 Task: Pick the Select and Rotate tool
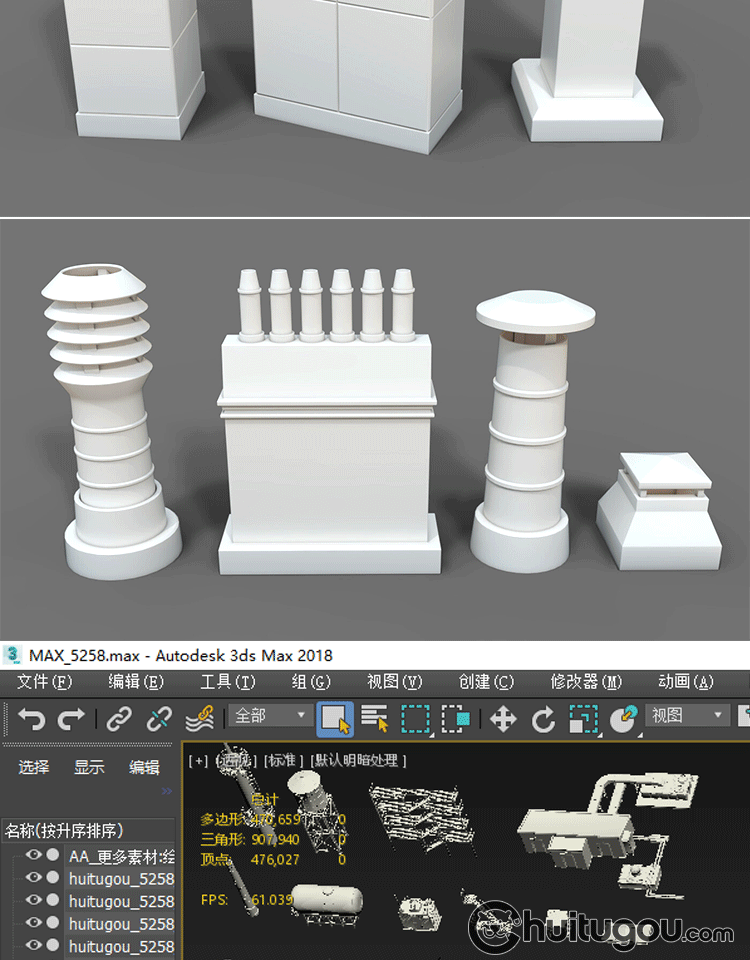(x=543, y=718)
